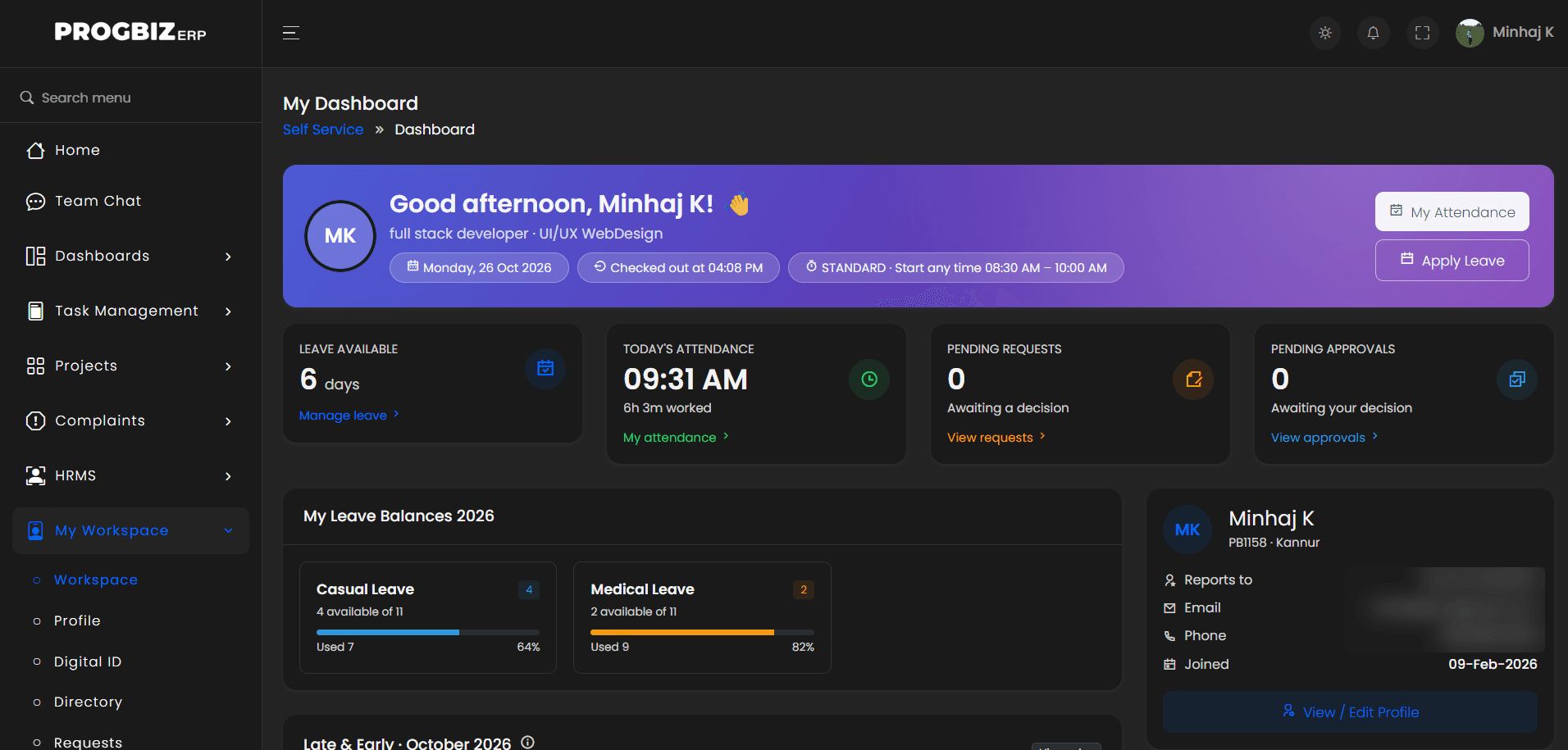
Task: Open the Team Chat bubble icon
Action: click(35, 201)
